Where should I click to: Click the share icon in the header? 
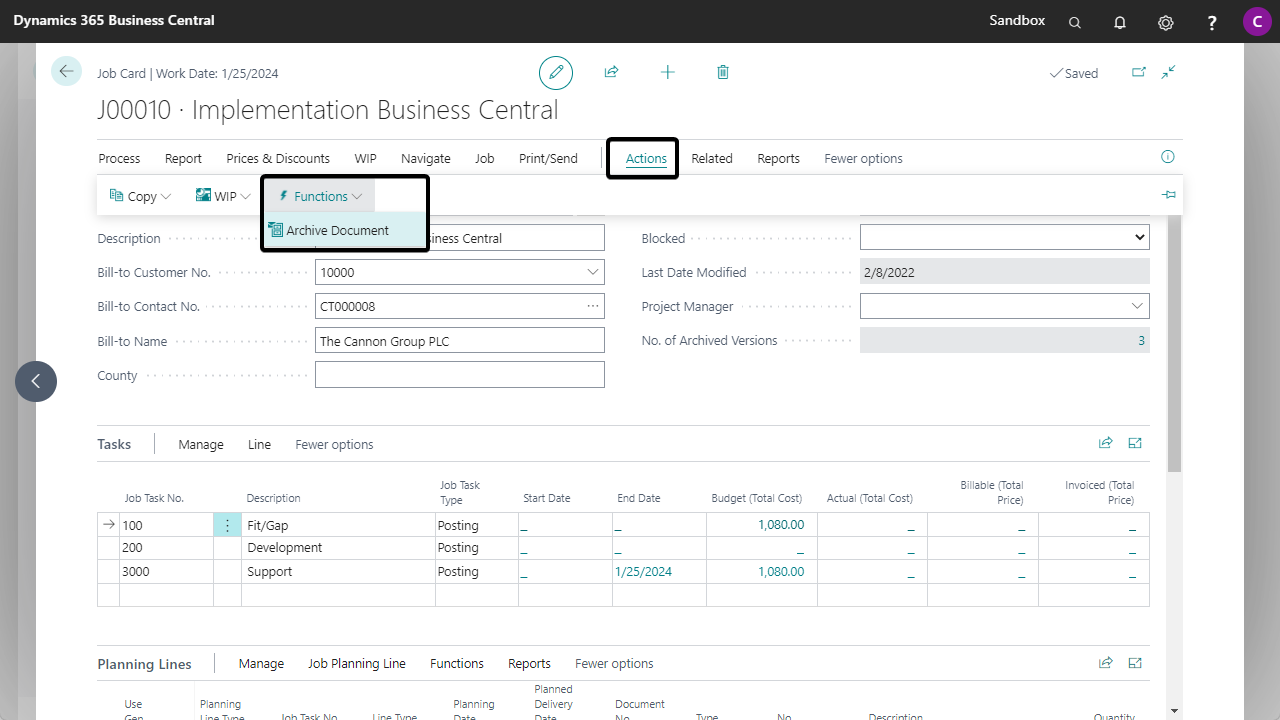[x=611, y=72]
